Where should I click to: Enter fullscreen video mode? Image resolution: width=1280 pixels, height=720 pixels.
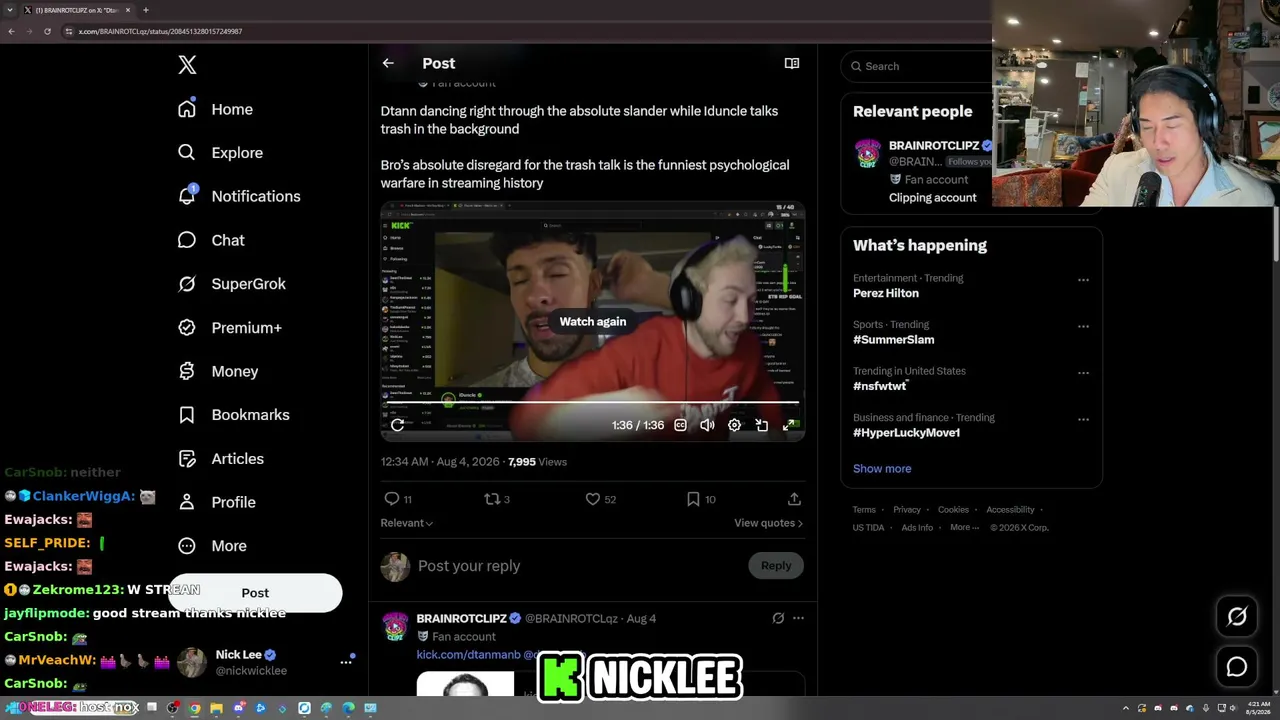[788, 425]
